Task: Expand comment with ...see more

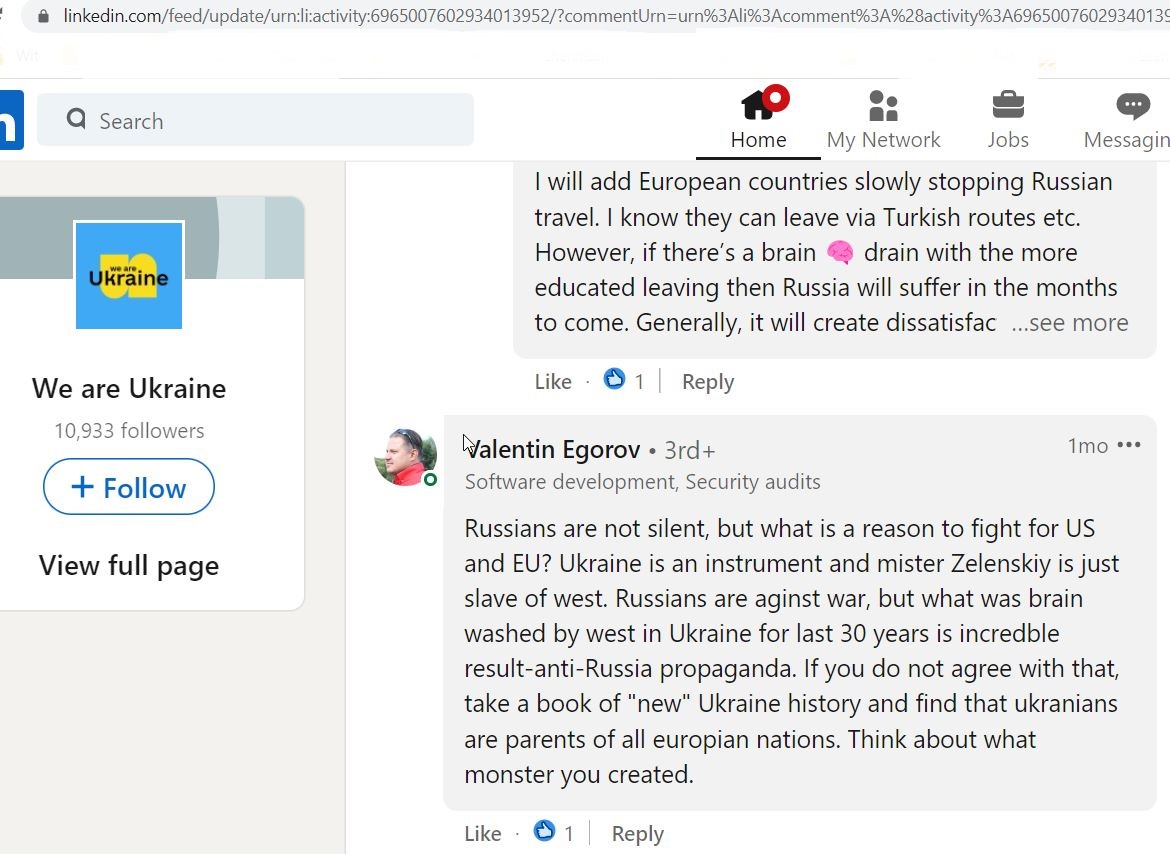Action: (1069, 322)
